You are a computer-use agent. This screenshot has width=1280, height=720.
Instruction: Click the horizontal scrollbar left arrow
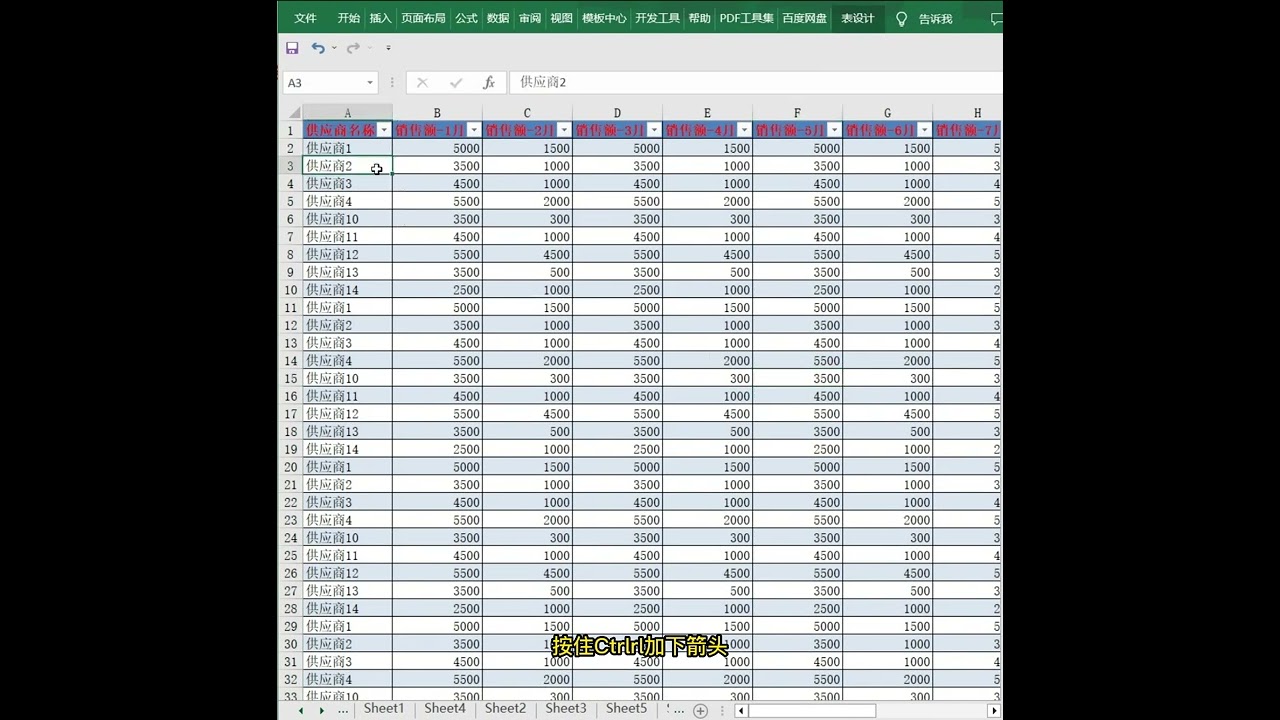(742, 711)
